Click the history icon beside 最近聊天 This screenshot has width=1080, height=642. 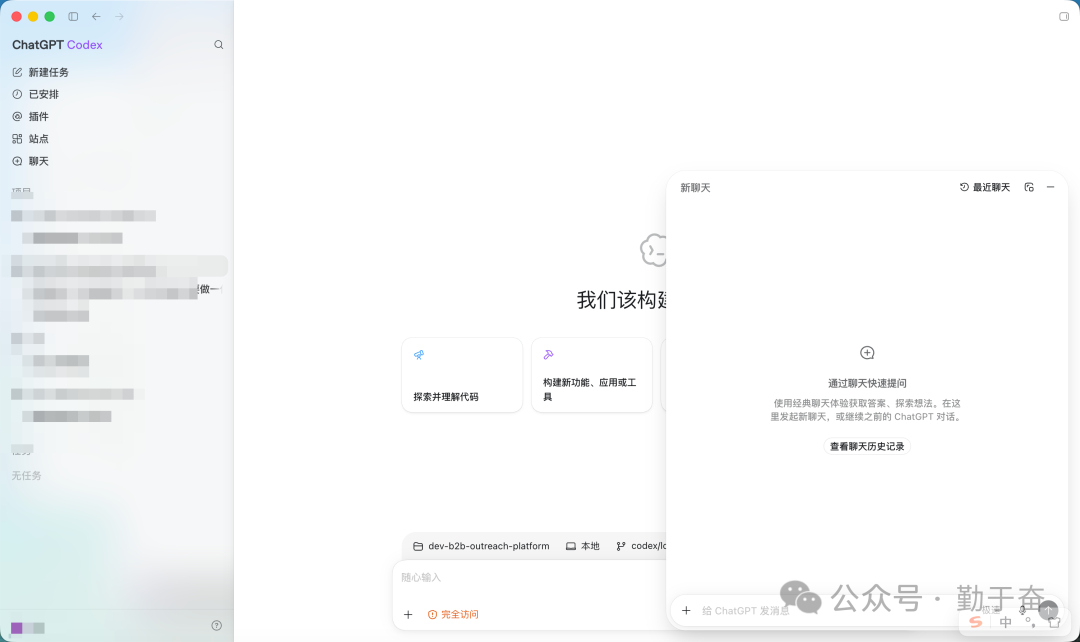(964, 187)
